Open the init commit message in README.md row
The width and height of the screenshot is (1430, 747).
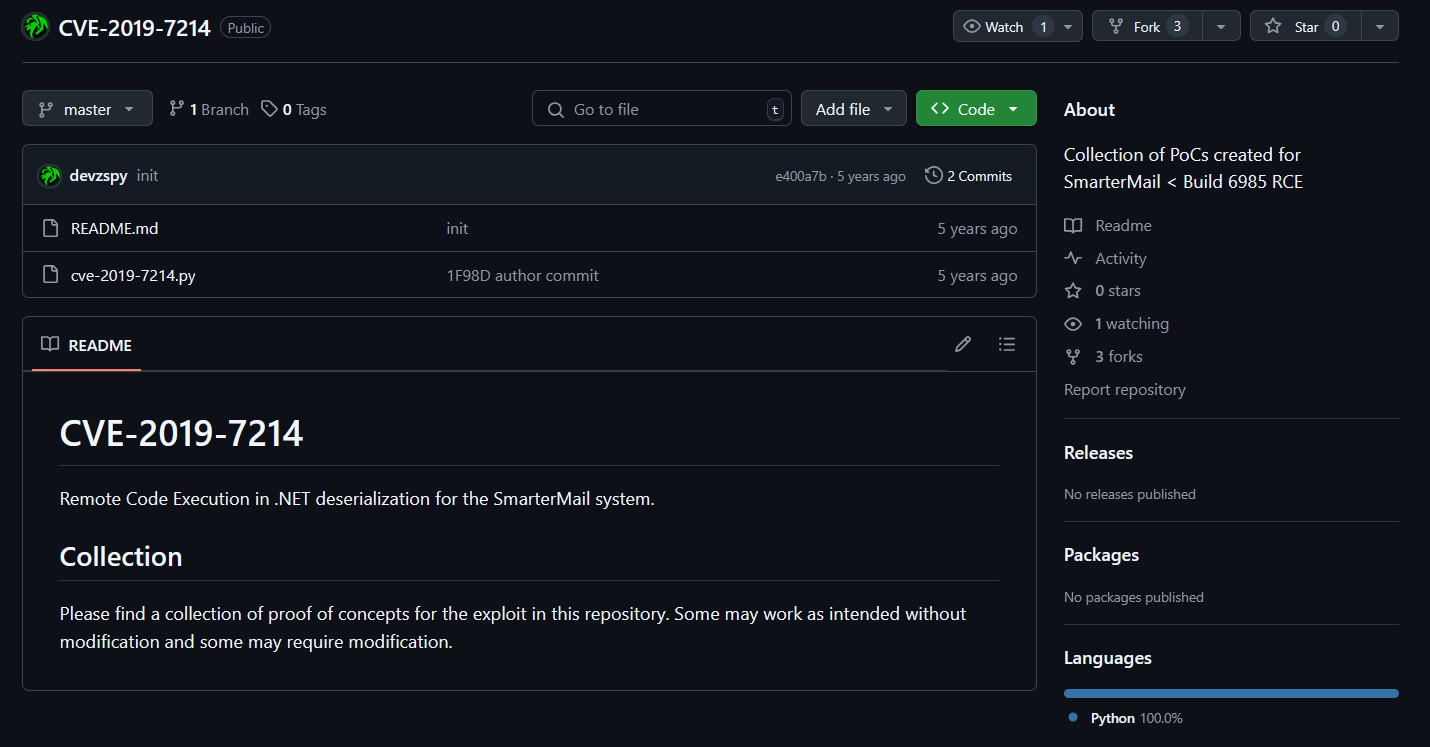457,228
